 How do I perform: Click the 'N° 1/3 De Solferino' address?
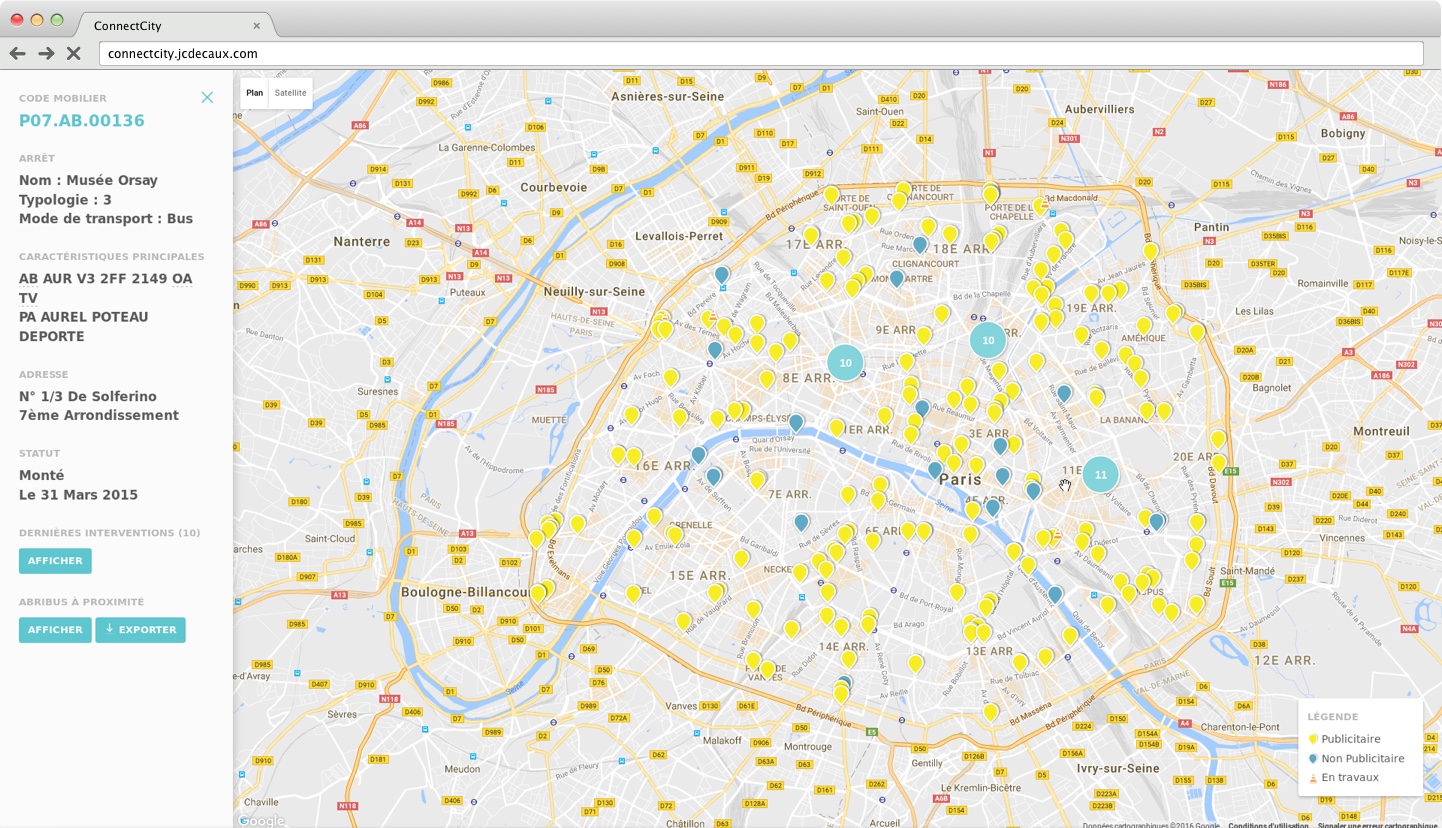tap(88, 397)
